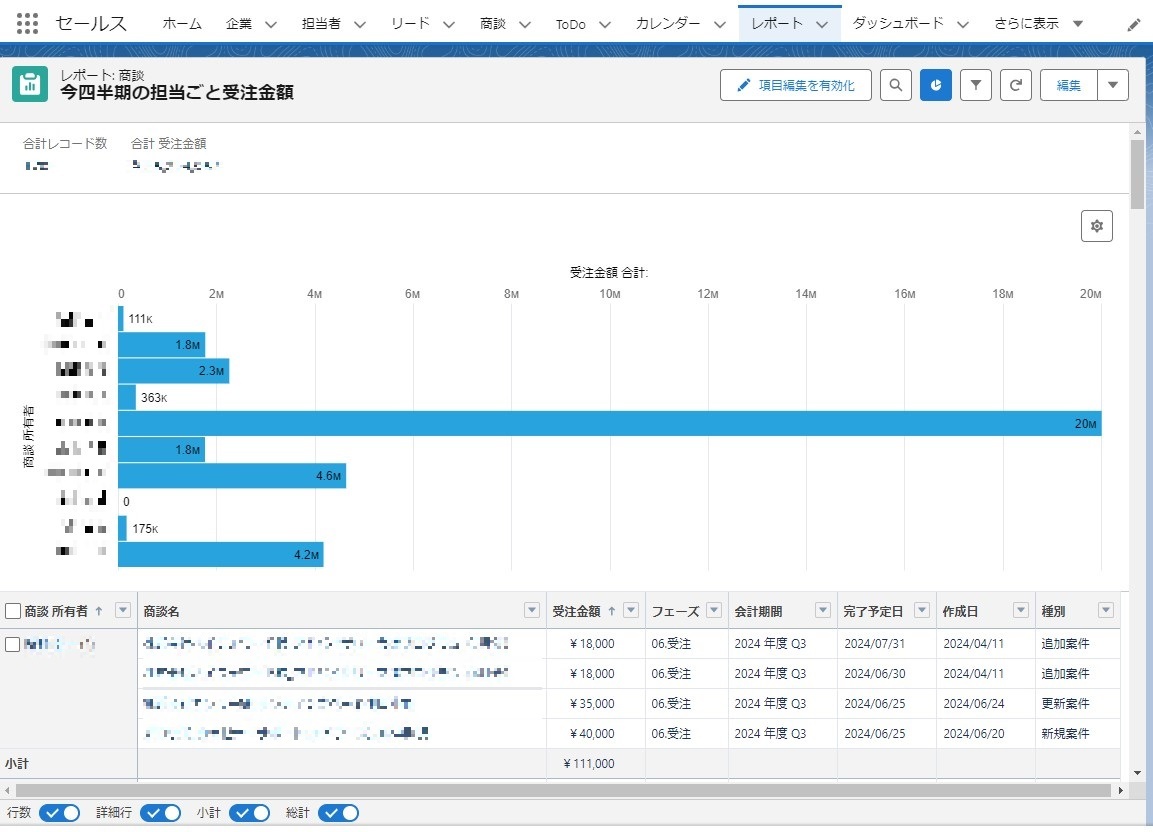This screenshot has height=832, width=1153.
Task: Open first owner name link
Action: pyautogui.click(x=59, y=644)
